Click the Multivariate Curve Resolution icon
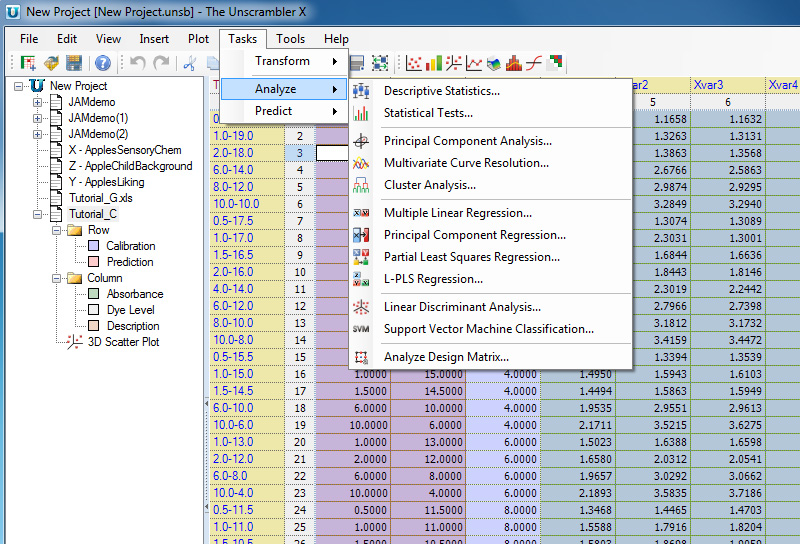 [361, 163]
